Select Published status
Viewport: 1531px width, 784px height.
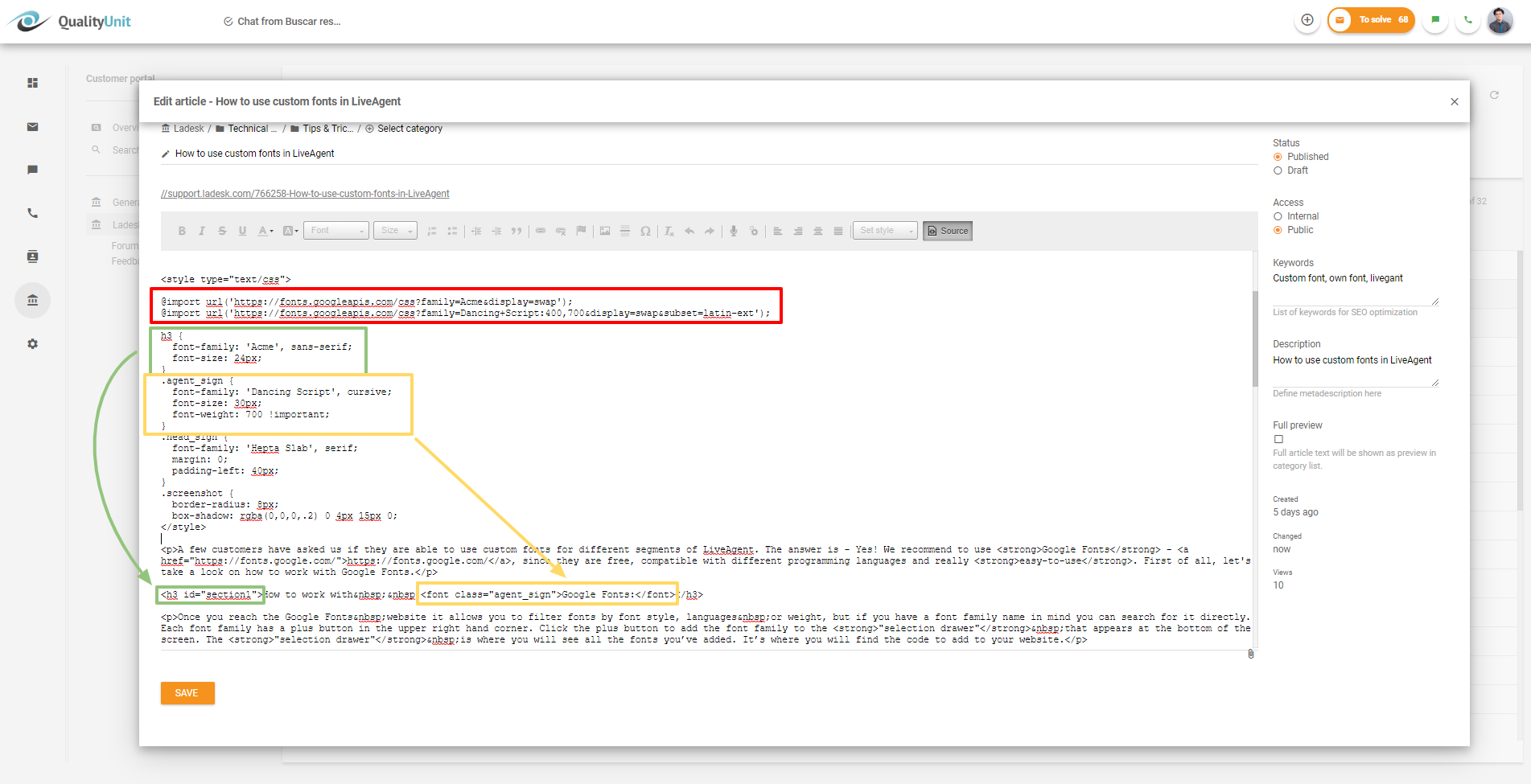click(1278, 157)
